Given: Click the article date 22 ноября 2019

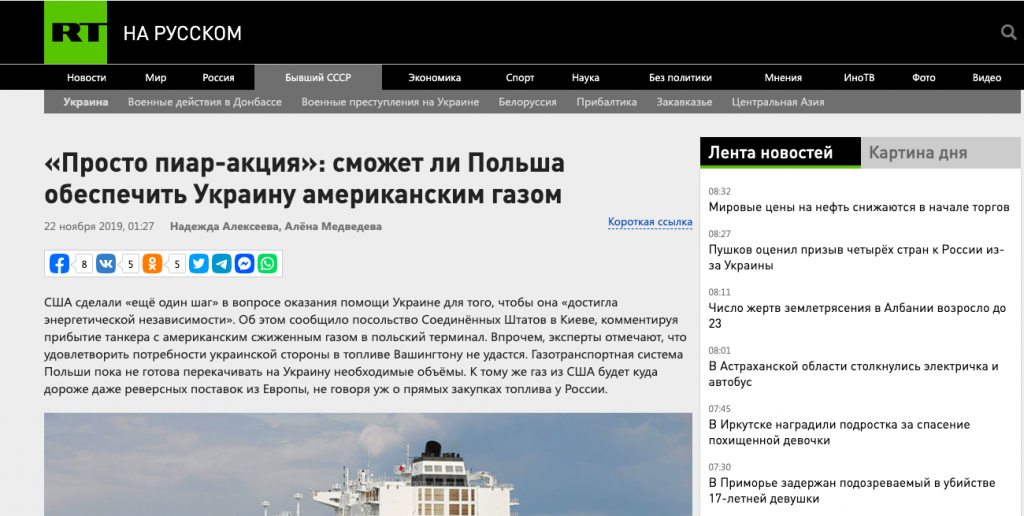Looking at the screenshot, I should coord(99,227).
